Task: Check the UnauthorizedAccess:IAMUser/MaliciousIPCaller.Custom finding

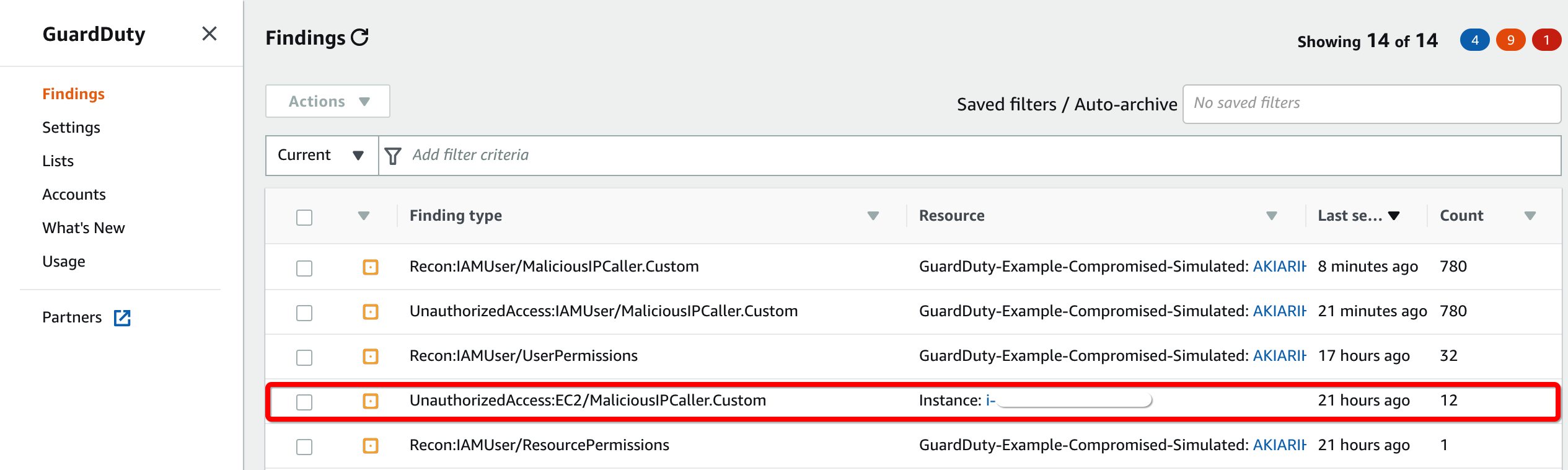Action: [304, 313]
